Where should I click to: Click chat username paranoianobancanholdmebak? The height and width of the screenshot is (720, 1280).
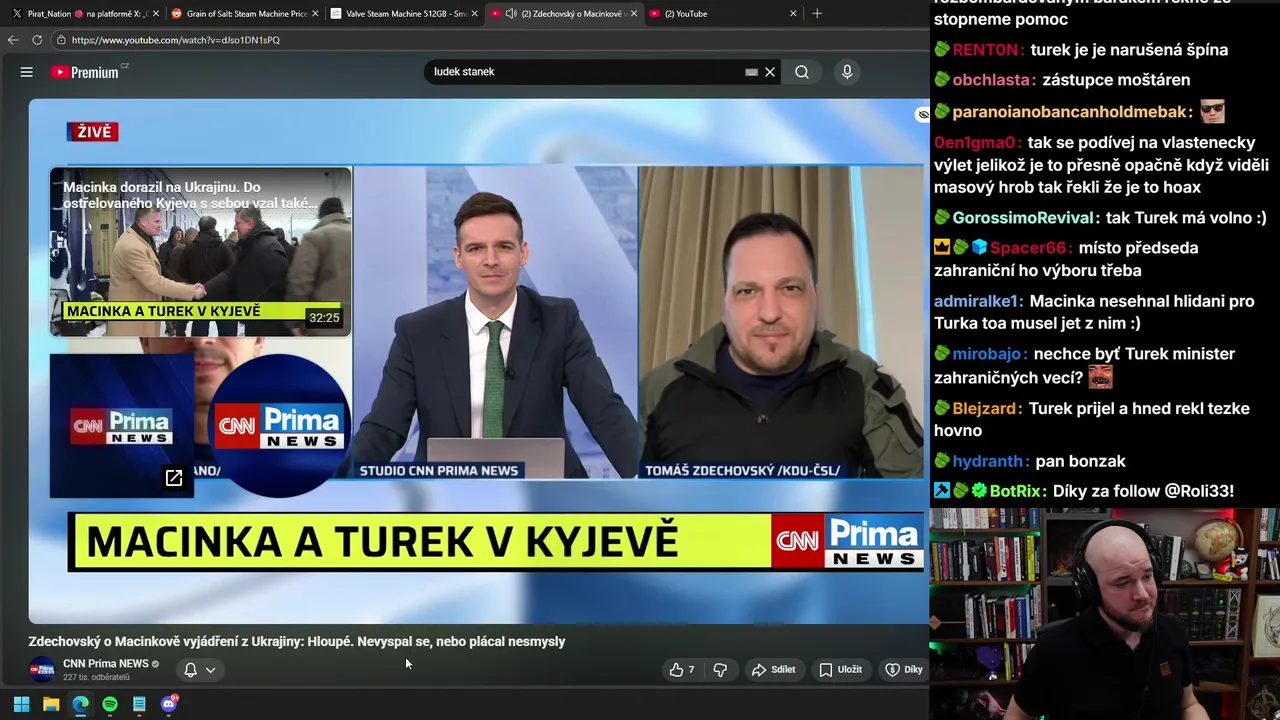pos(1072,112)
